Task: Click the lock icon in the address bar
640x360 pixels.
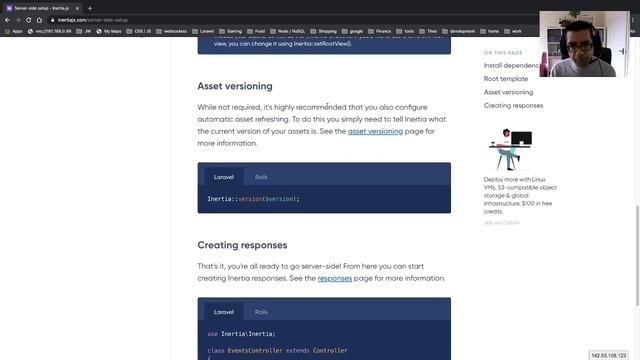Action: pyautogui.click(x=53, y=20)
